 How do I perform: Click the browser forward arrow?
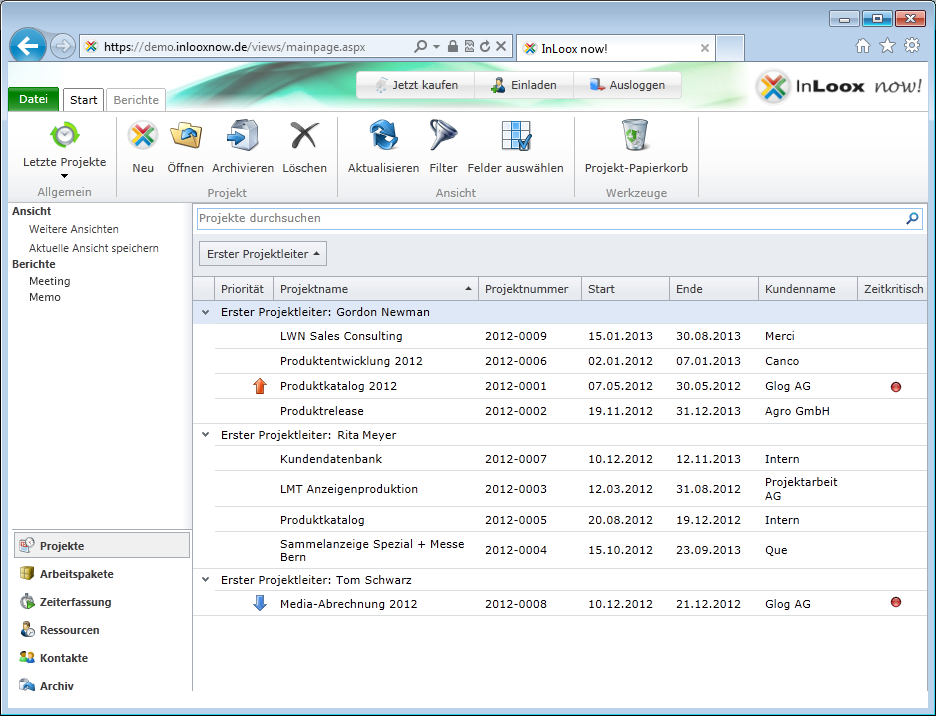[62, 46]
